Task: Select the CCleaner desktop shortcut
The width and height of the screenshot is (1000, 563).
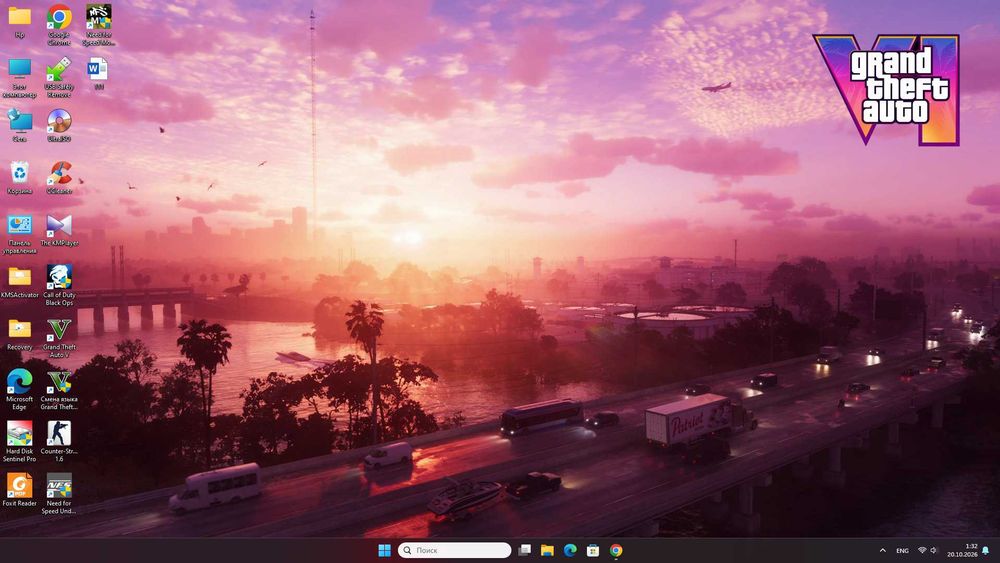Action: pyautogui.click(x=59, y=177)
